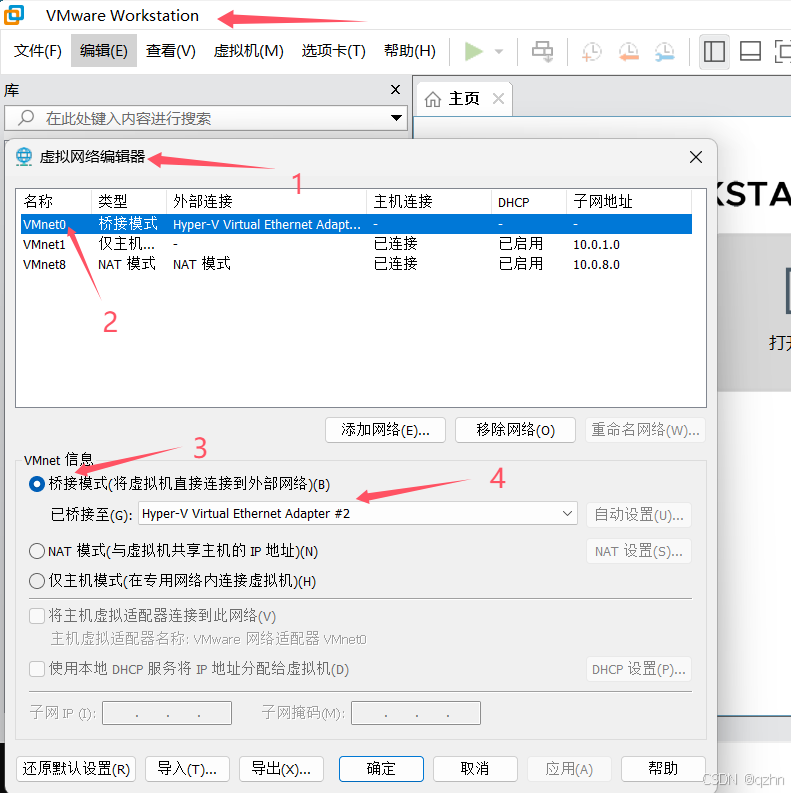The width and height of the screenshot is (791, 793).
Task: Click Hyper-V Virtual Ethernet Adapt... cell
Action: 267,225
